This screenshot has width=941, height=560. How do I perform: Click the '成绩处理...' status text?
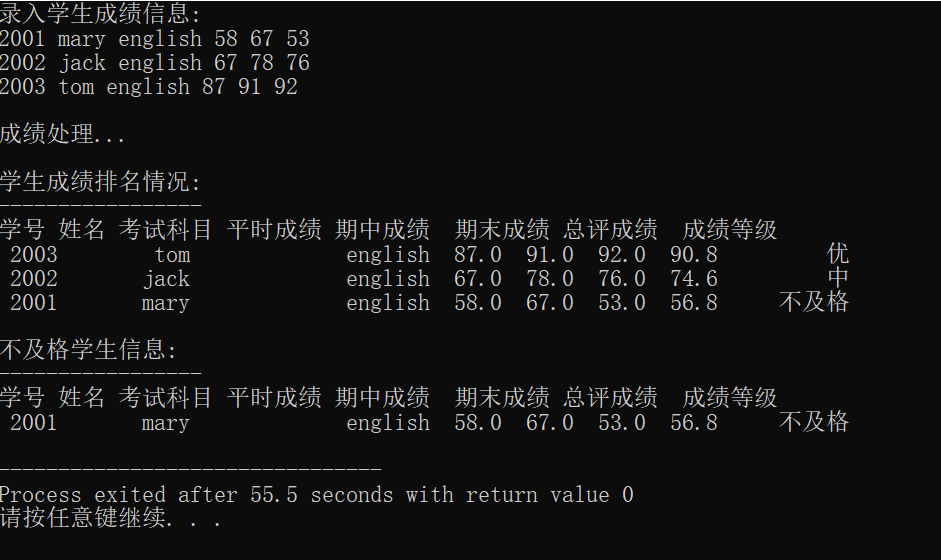click(63, 135)
